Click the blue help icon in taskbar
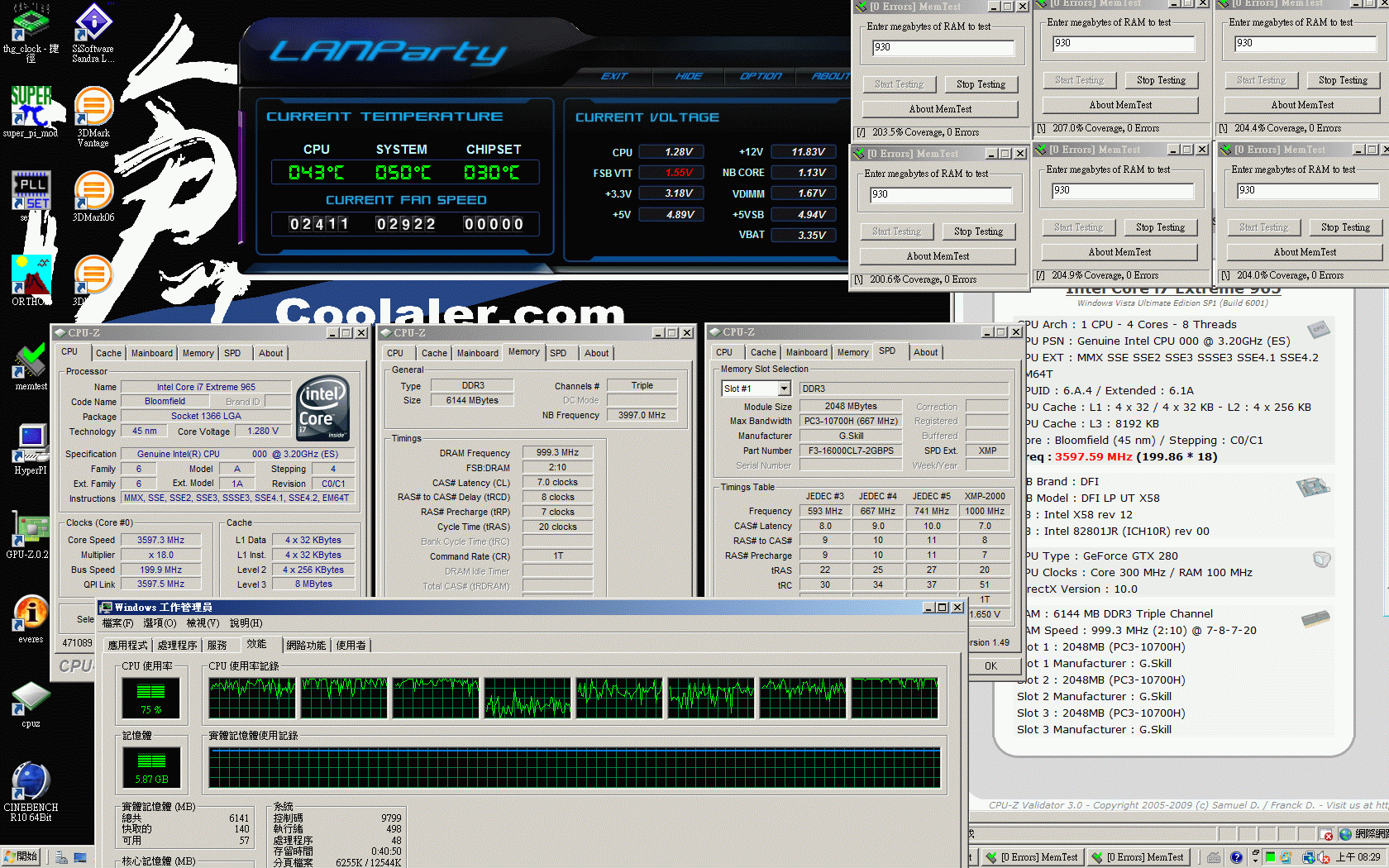The width and height of the screenshot is (1389, 868). (x=1236, y=857)
